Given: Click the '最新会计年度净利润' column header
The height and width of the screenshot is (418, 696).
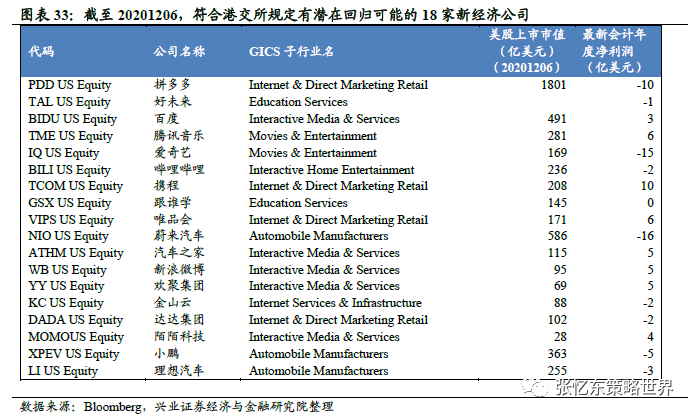Looking at the screenshot, I should [614, 51].
